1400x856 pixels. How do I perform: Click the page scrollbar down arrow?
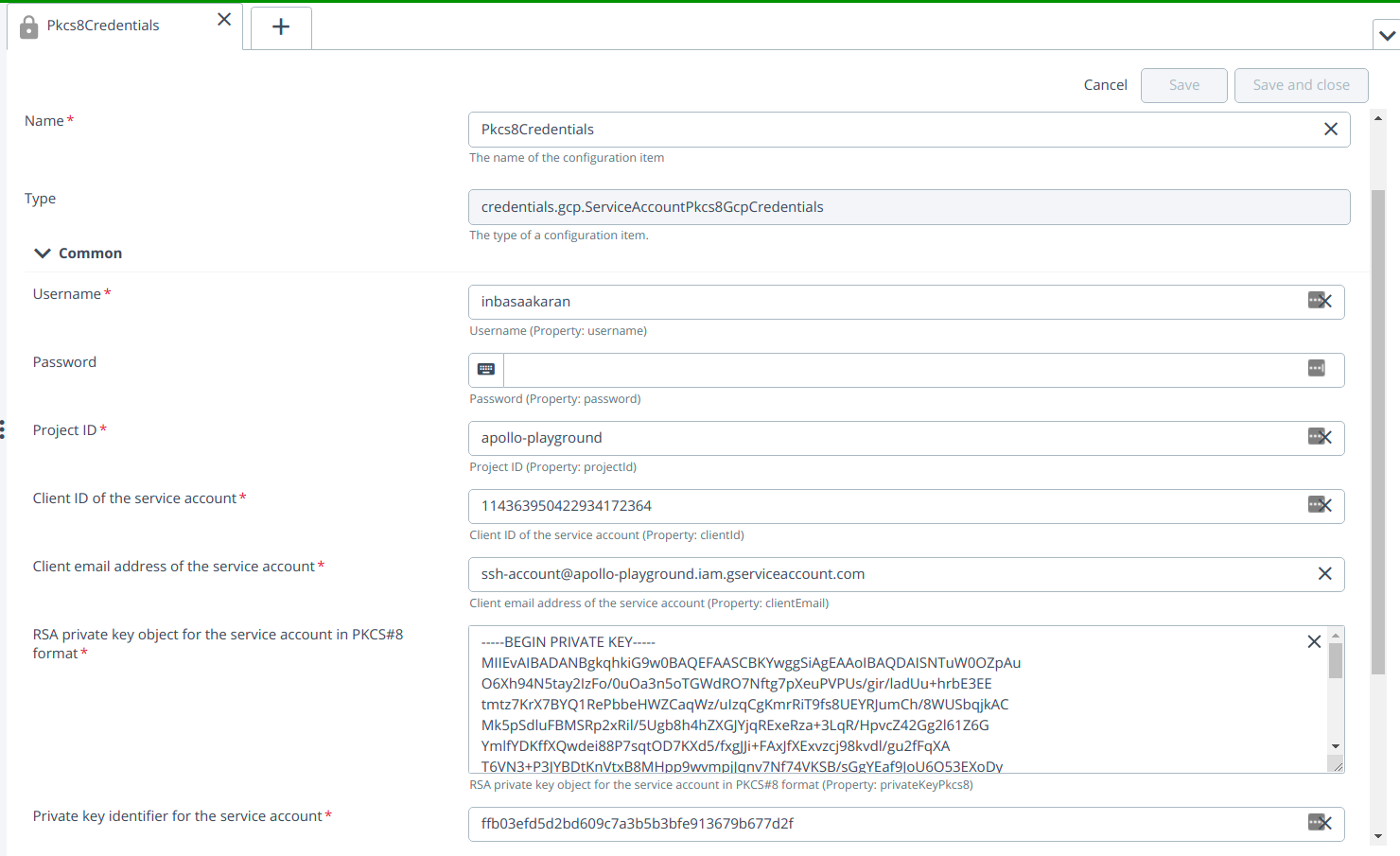pos(1378,836)
